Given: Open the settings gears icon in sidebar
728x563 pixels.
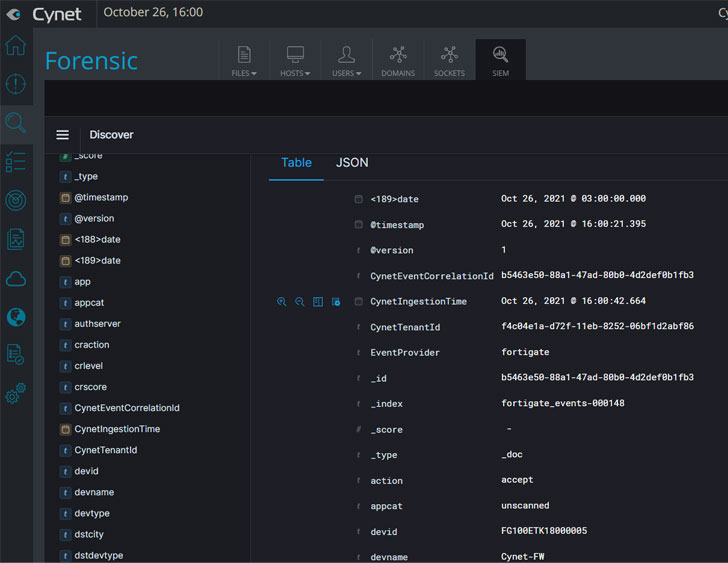Looking at the screenshot, I should click(x=16, y=393).
